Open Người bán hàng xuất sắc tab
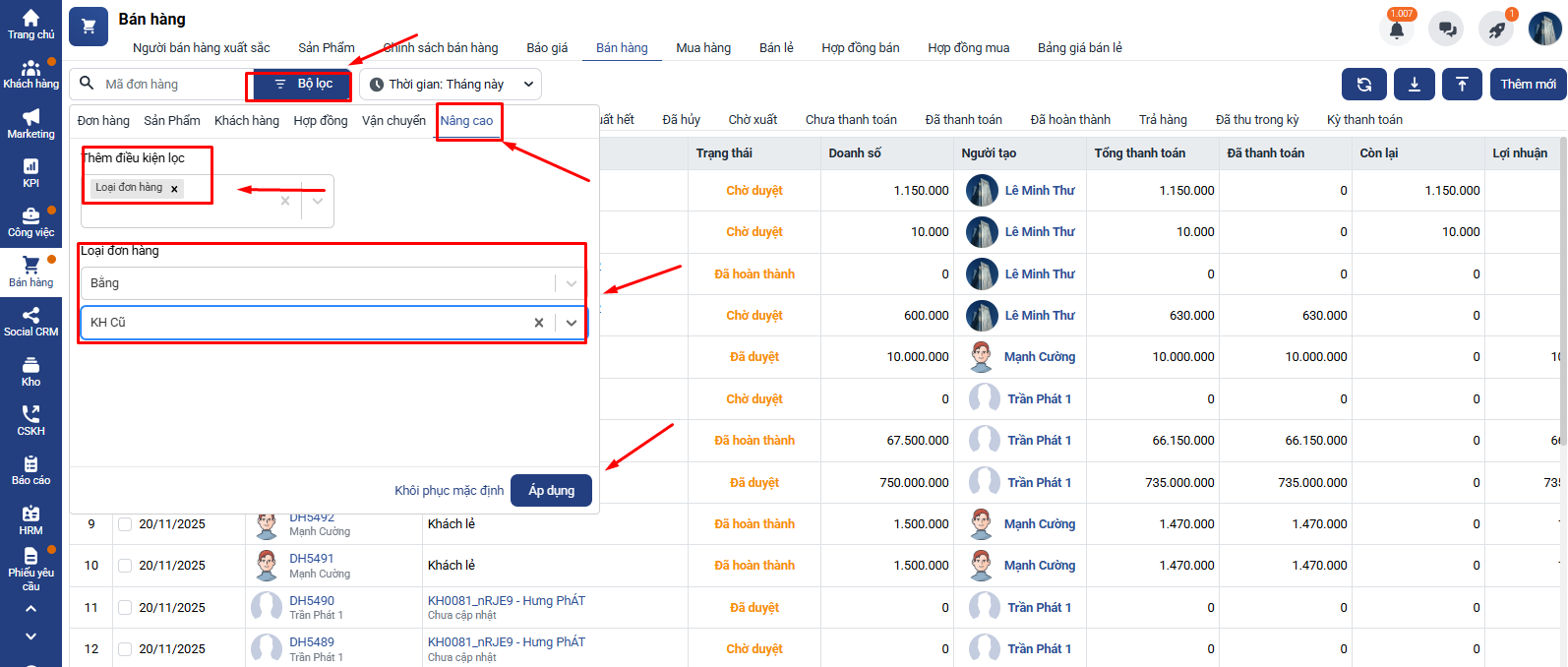Image resolution: width=1568 pixels, height=667 pixels. (202, 48)
